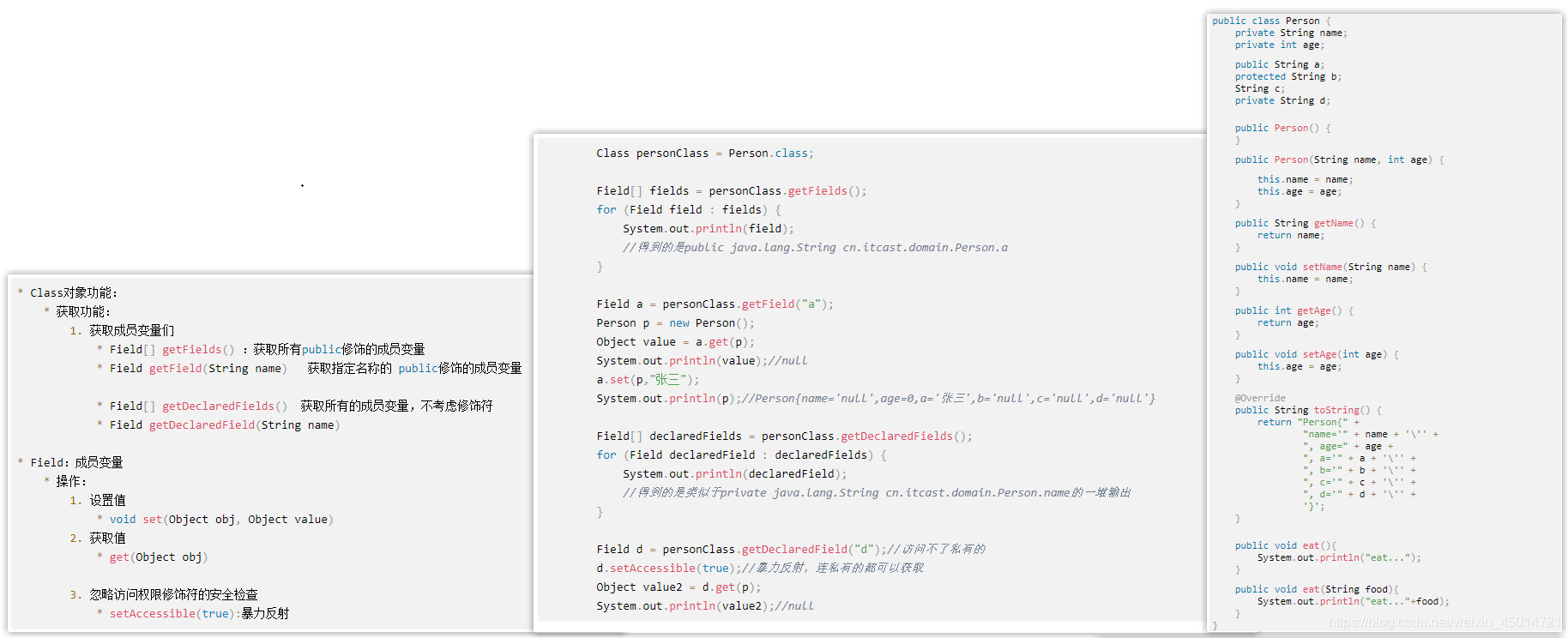Screen dimensions: 1568x638
Task: Click 'System.out.println(value2);//null' line
Action: pos(705,606)
